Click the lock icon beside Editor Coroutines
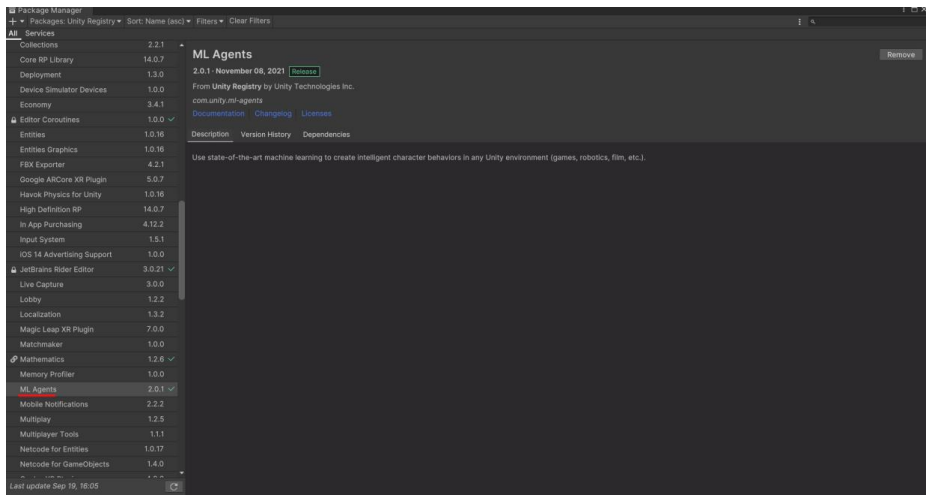 point(13,120)
